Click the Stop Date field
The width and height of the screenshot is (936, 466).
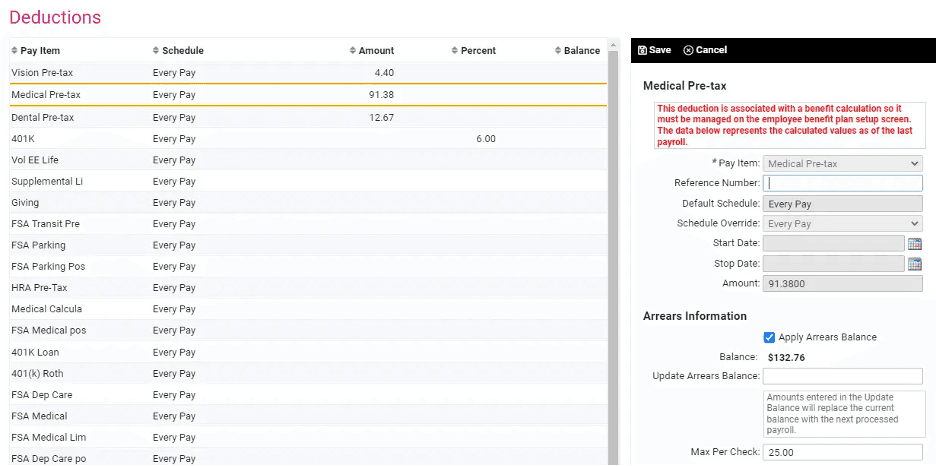(833, 264)
